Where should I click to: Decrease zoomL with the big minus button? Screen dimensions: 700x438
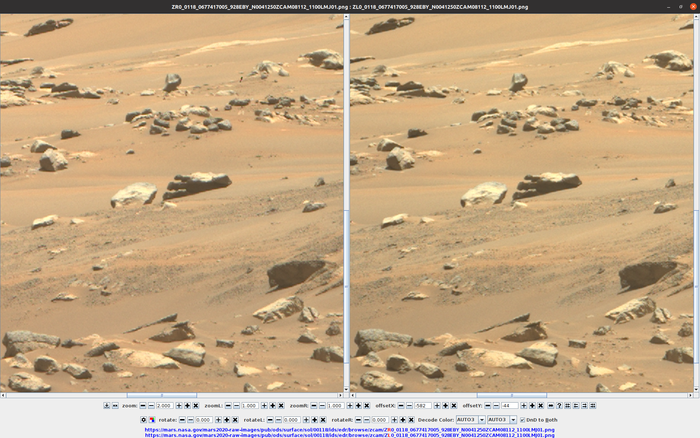click(228, 405)
